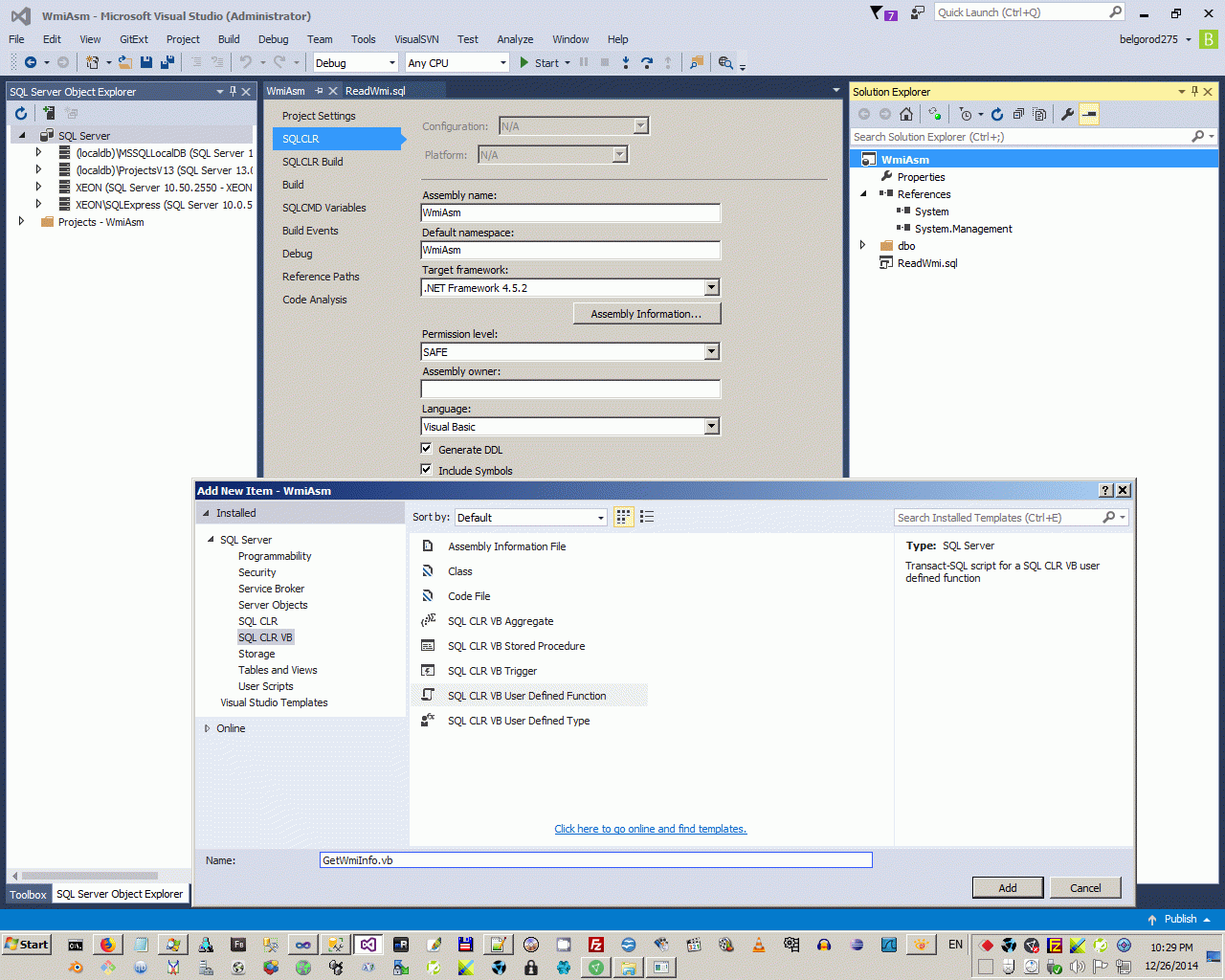This screenshot has height=980, width=1225.
Task: Click the Save All icon
Action: [167, 62]
